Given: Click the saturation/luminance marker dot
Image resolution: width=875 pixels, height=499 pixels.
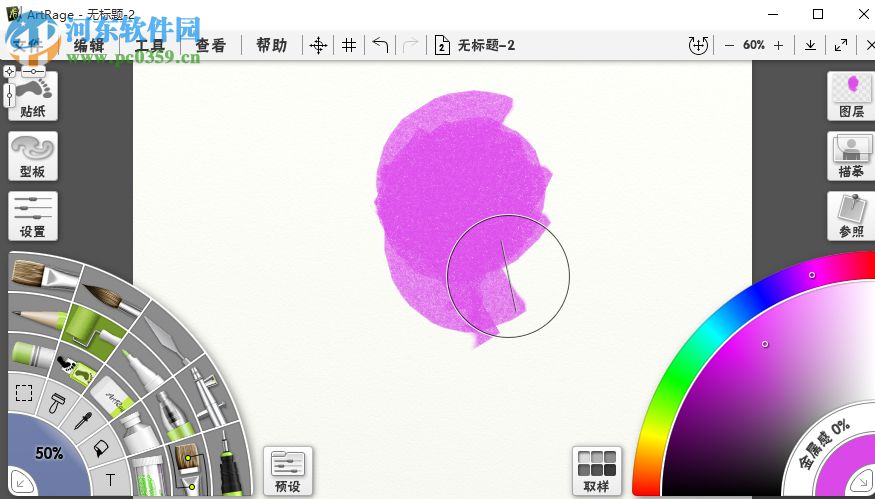Looking at the screenshot, I should coord(765,344).
